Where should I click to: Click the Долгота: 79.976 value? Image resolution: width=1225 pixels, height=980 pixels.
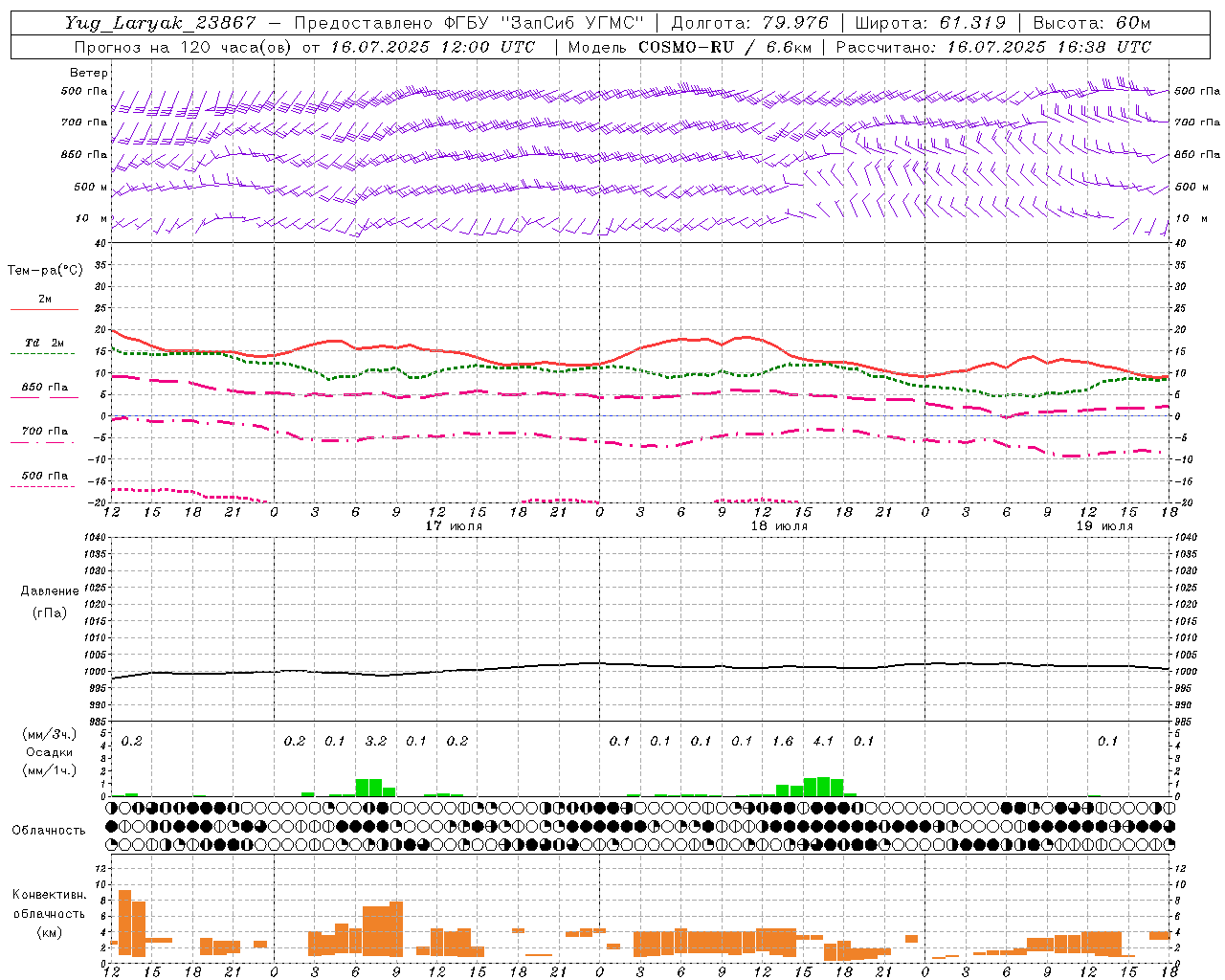coord(752,23)
